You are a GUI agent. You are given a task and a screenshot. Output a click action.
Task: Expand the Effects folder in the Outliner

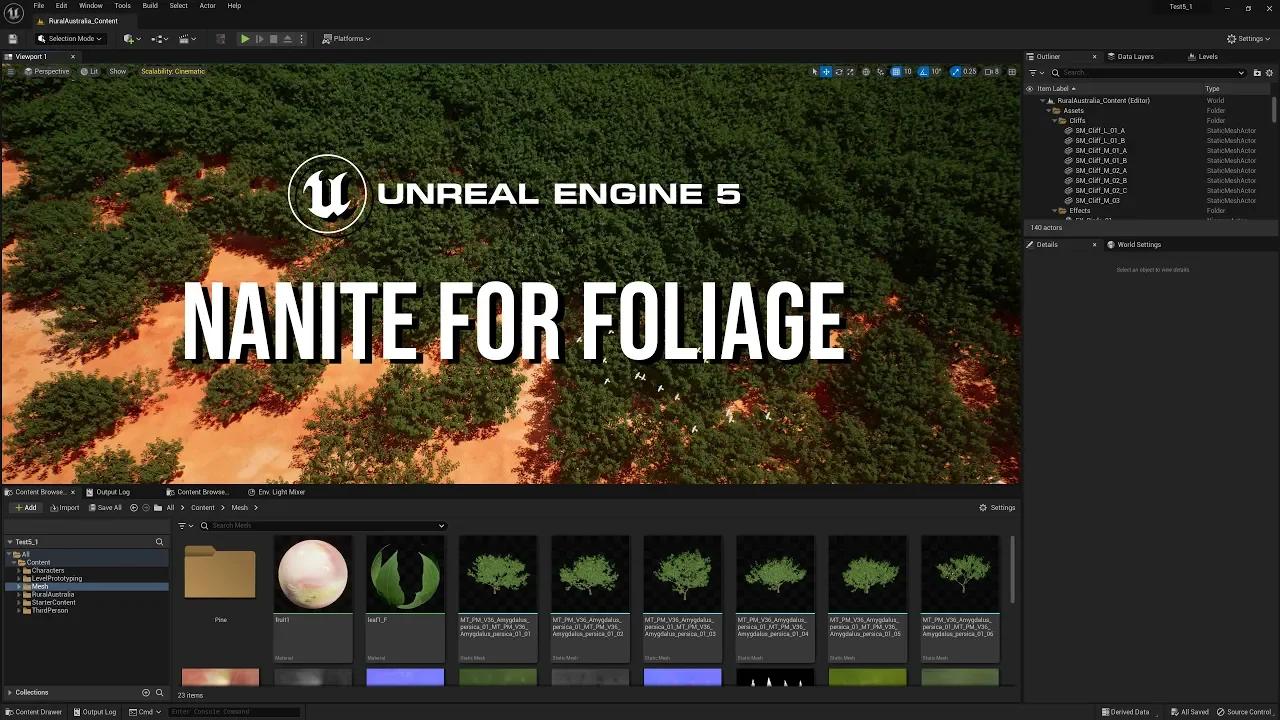(1055, 210)
